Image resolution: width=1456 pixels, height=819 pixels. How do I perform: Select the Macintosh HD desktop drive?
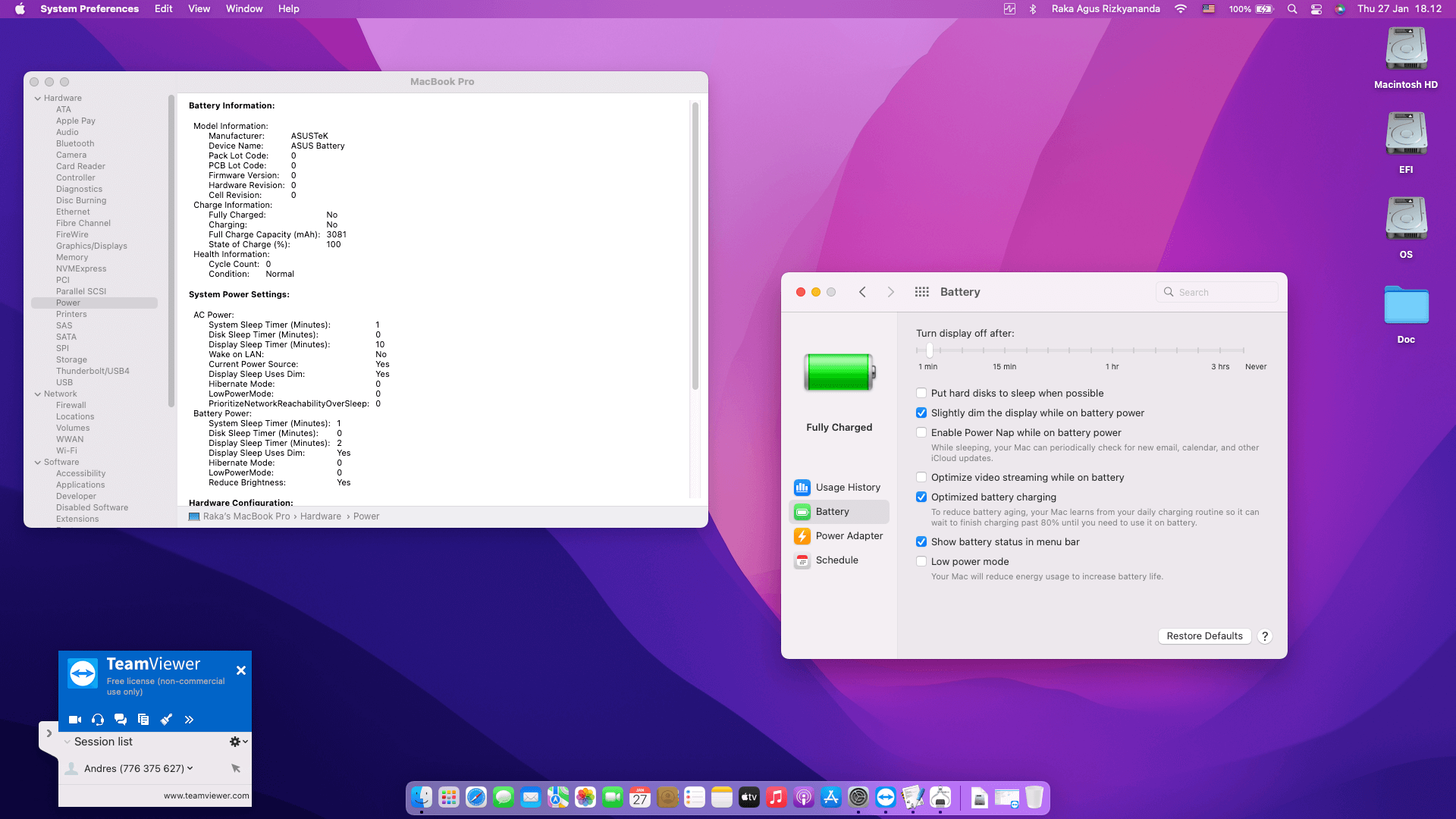(x=1406, y=58)
